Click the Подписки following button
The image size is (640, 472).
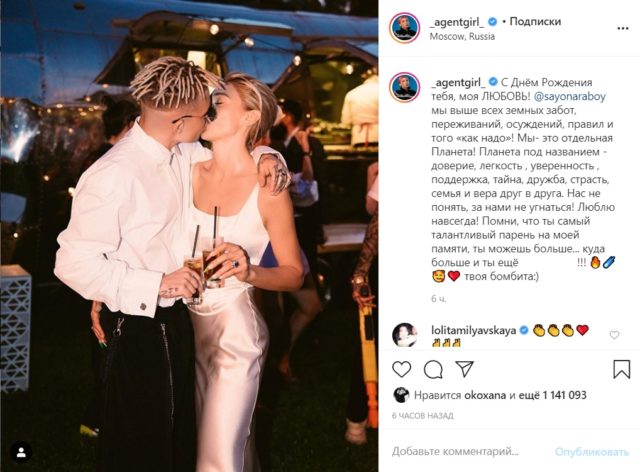tap(535, 22)
